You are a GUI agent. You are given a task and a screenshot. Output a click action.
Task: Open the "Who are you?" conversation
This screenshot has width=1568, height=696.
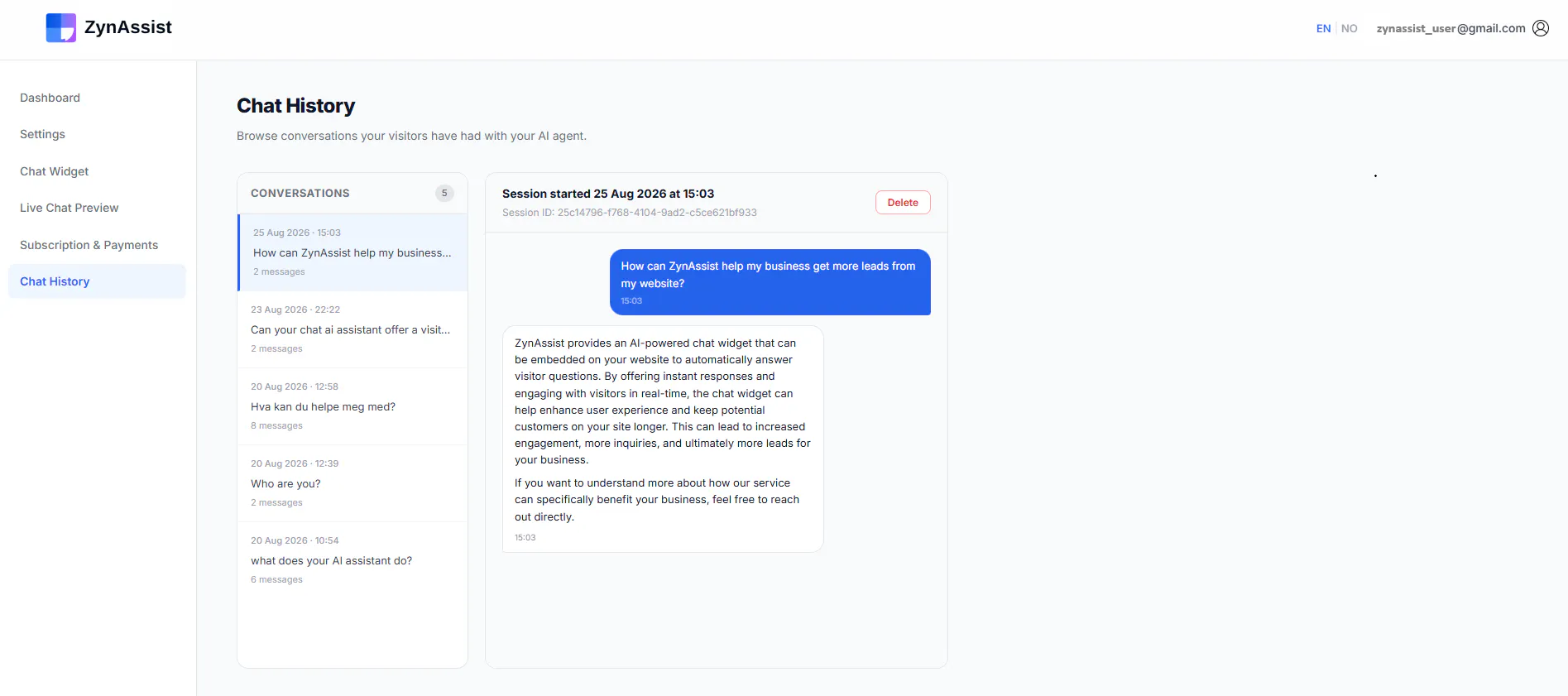(353, 483)
